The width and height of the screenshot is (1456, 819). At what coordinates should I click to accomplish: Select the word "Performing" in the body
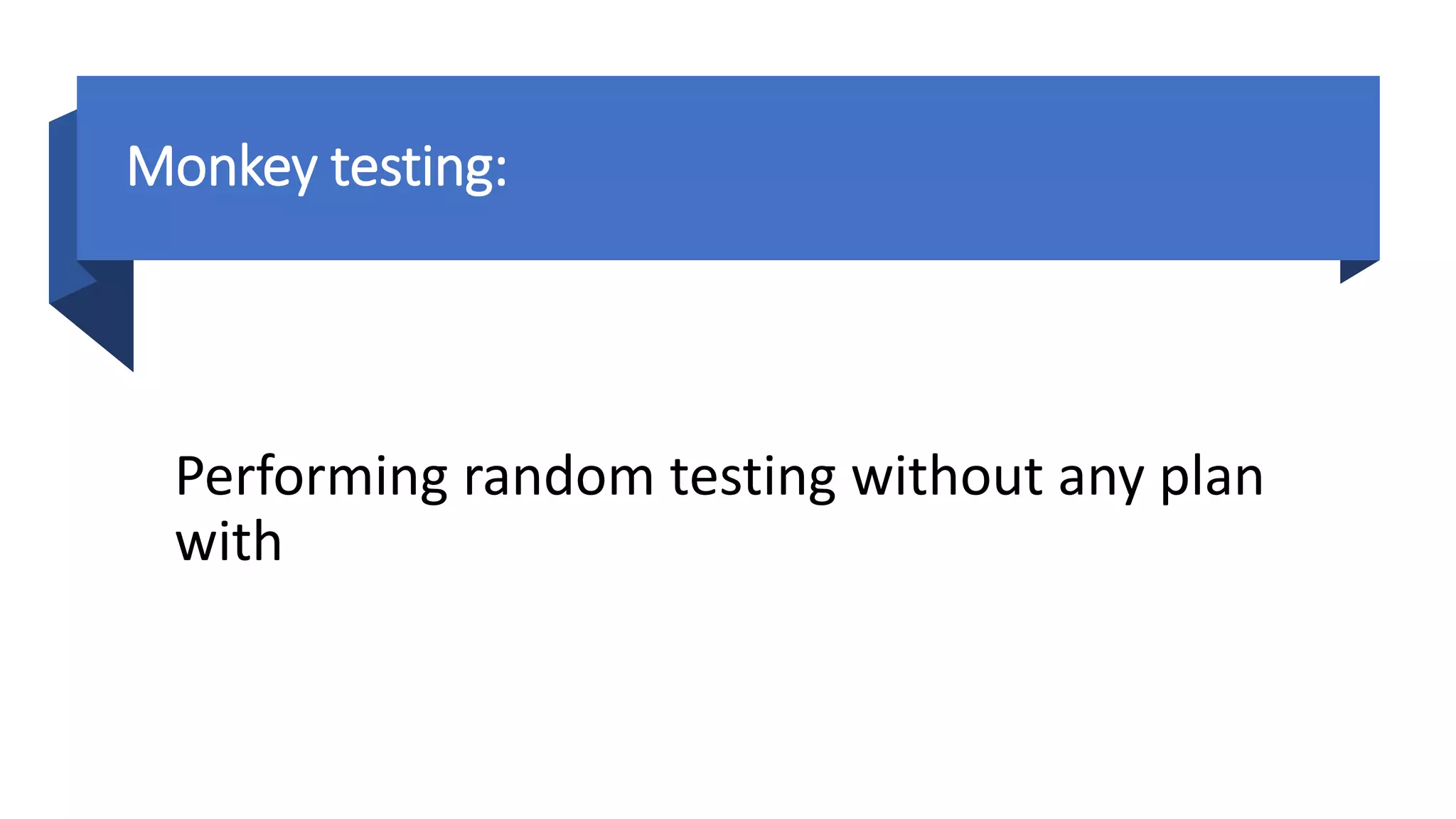[x=311, y=476]
